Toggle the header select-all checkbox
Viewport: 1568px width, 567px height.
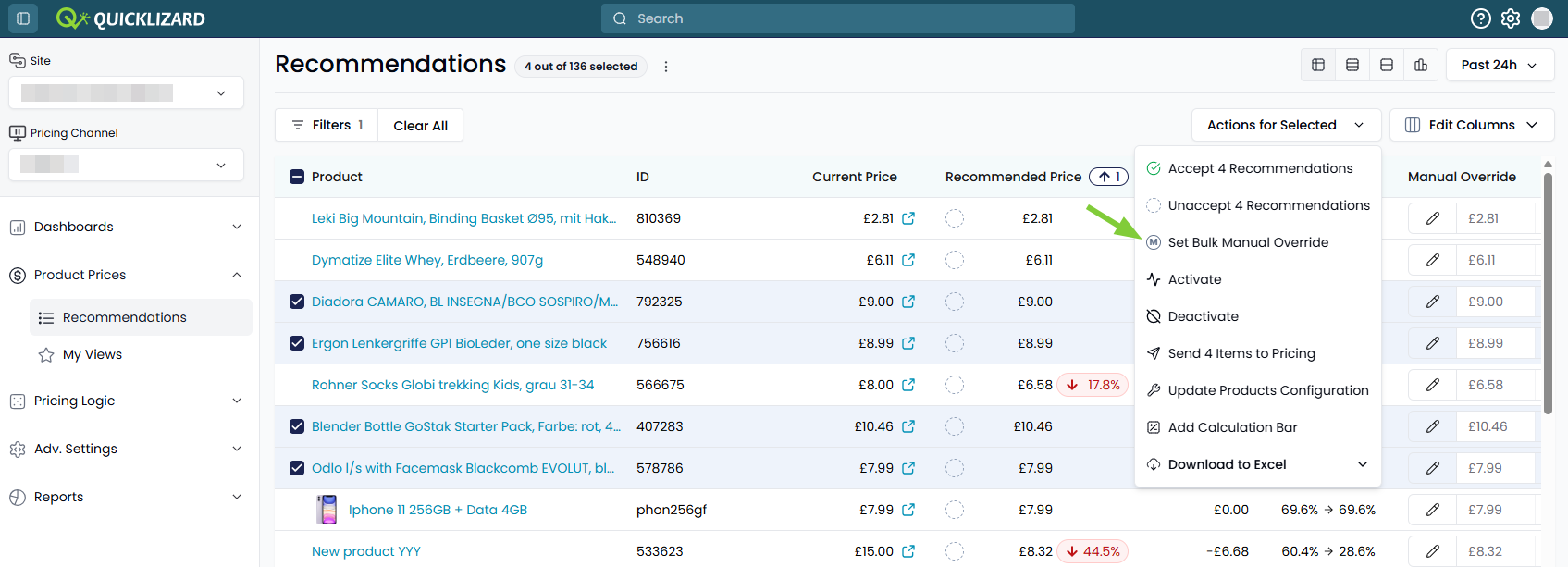297,177
